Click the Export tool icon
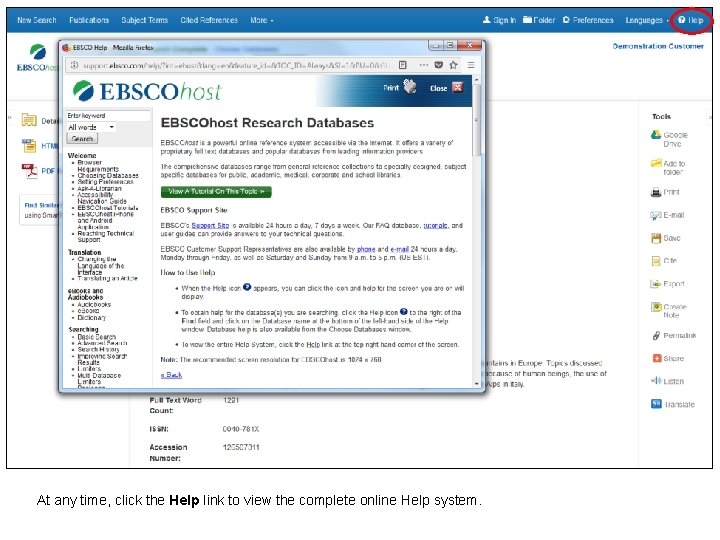 [656, 284]
